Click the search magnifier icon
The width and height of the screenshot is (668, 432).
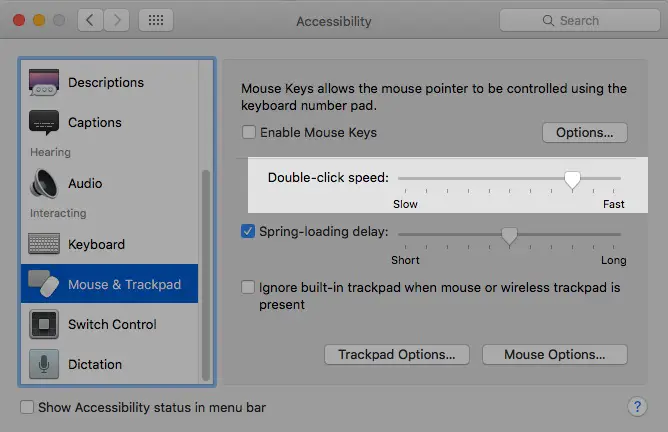(x=548, y=20)
